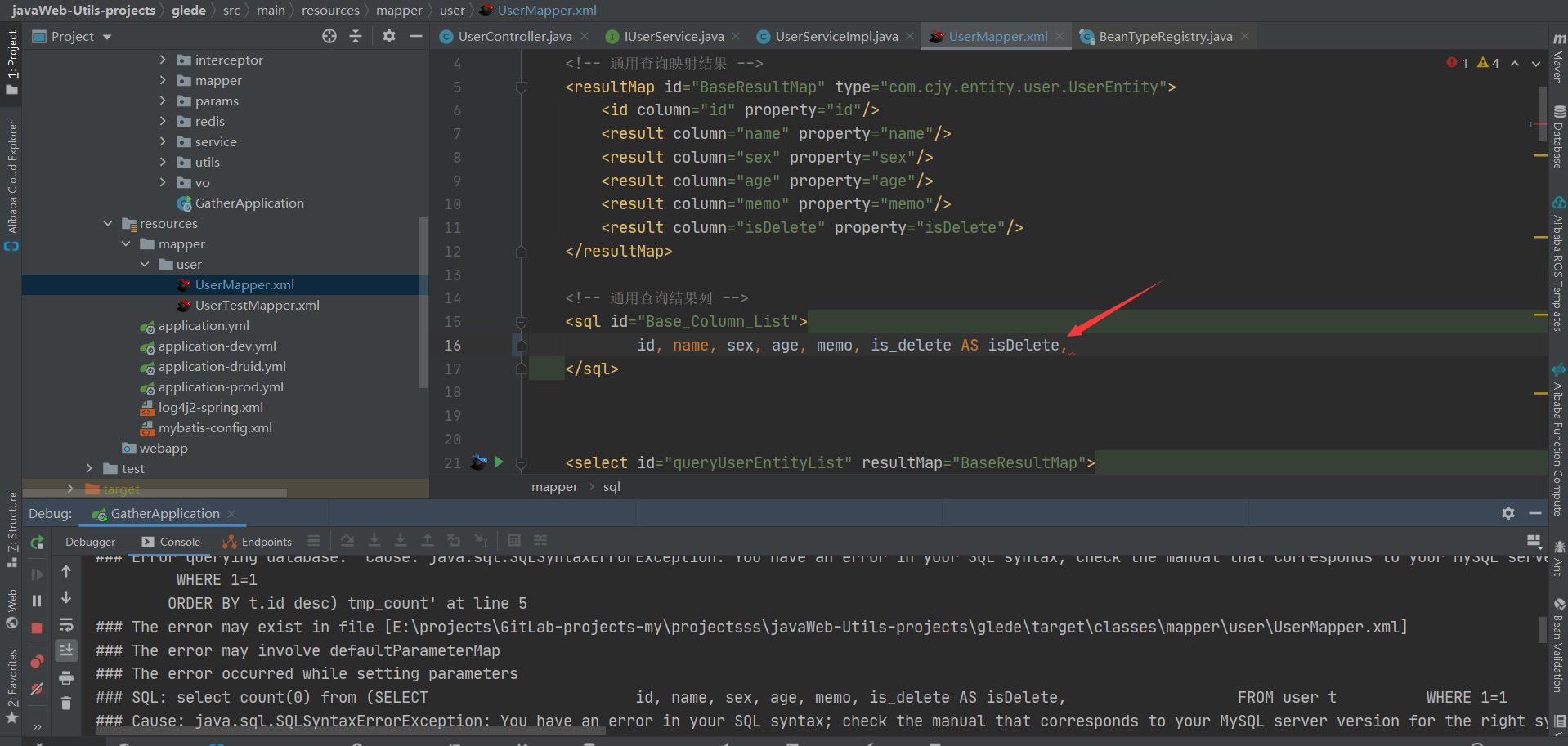Click Run to Cursor debug icon
Screen dimensions: 1568x746
(481, 541)
